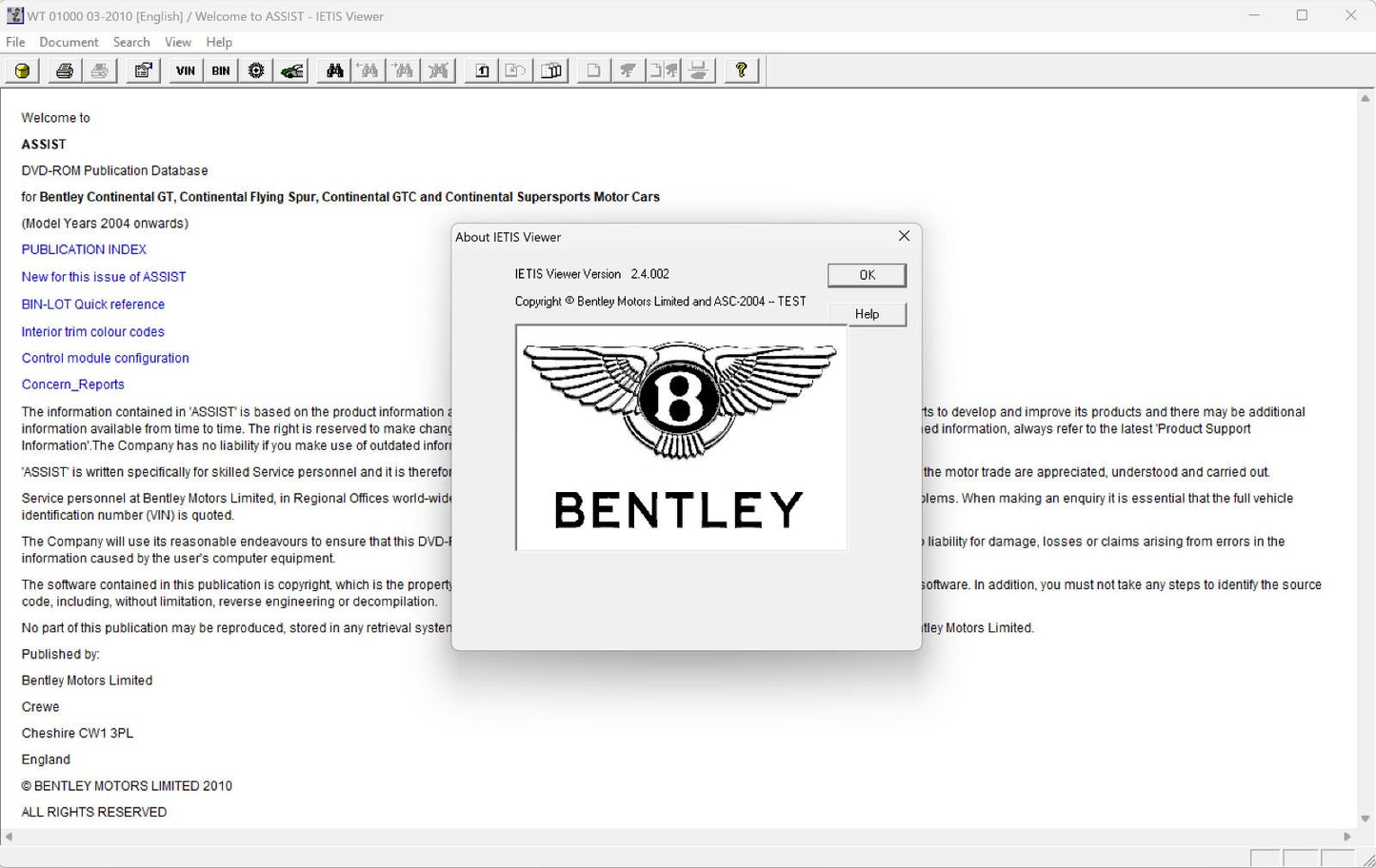
Task: Open the Help menu in the menu bar
Action: [219, 42]
